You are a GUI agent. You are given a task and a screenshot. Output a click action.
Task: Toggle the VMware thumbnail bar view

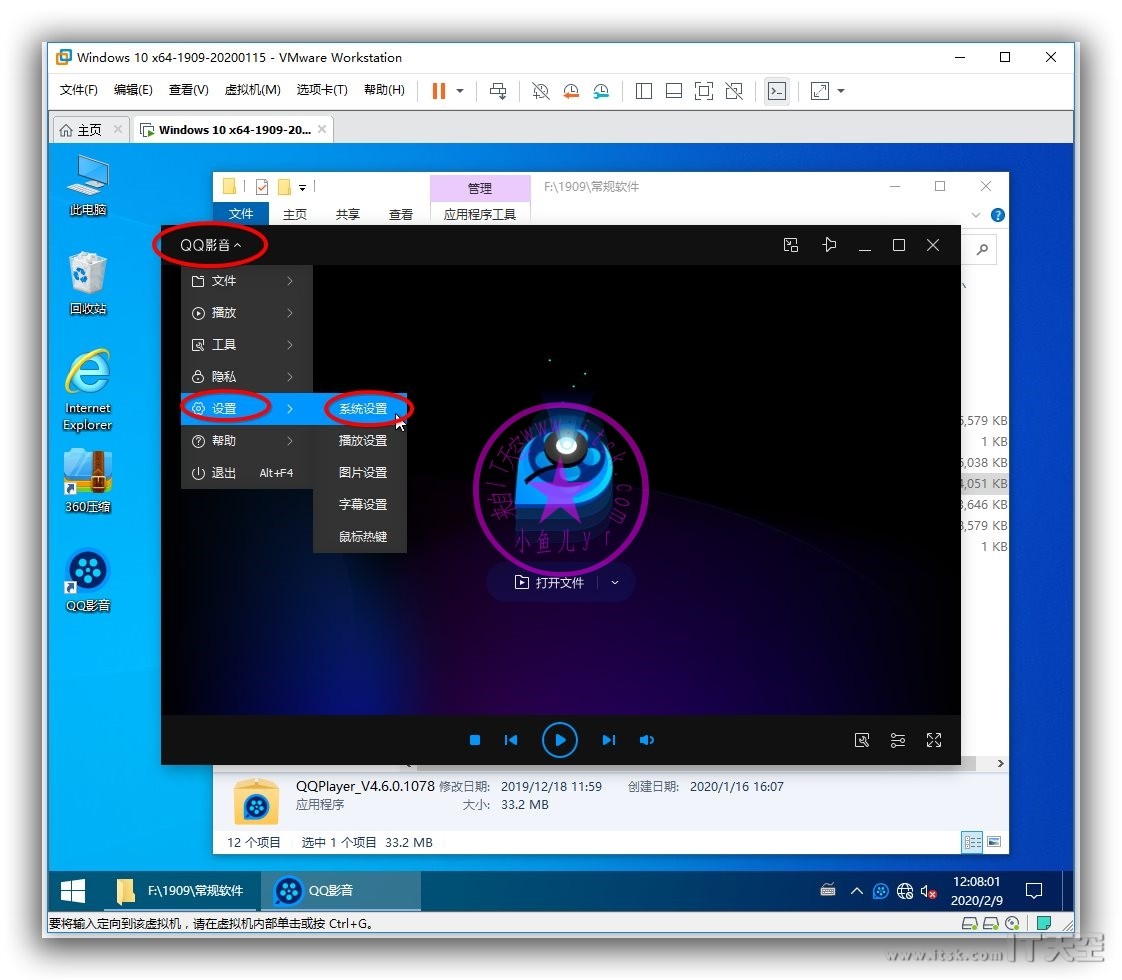click(x=674, y=91)
